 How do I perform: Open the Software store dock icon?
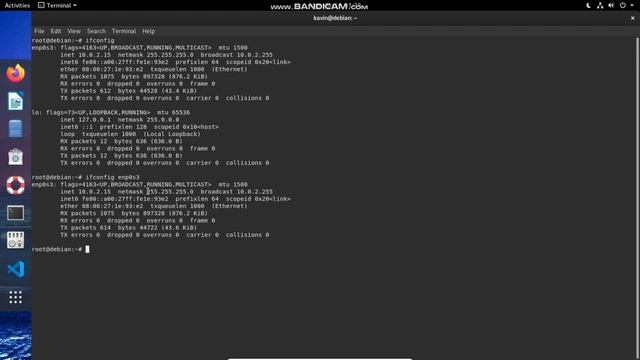tap(16, 157)
